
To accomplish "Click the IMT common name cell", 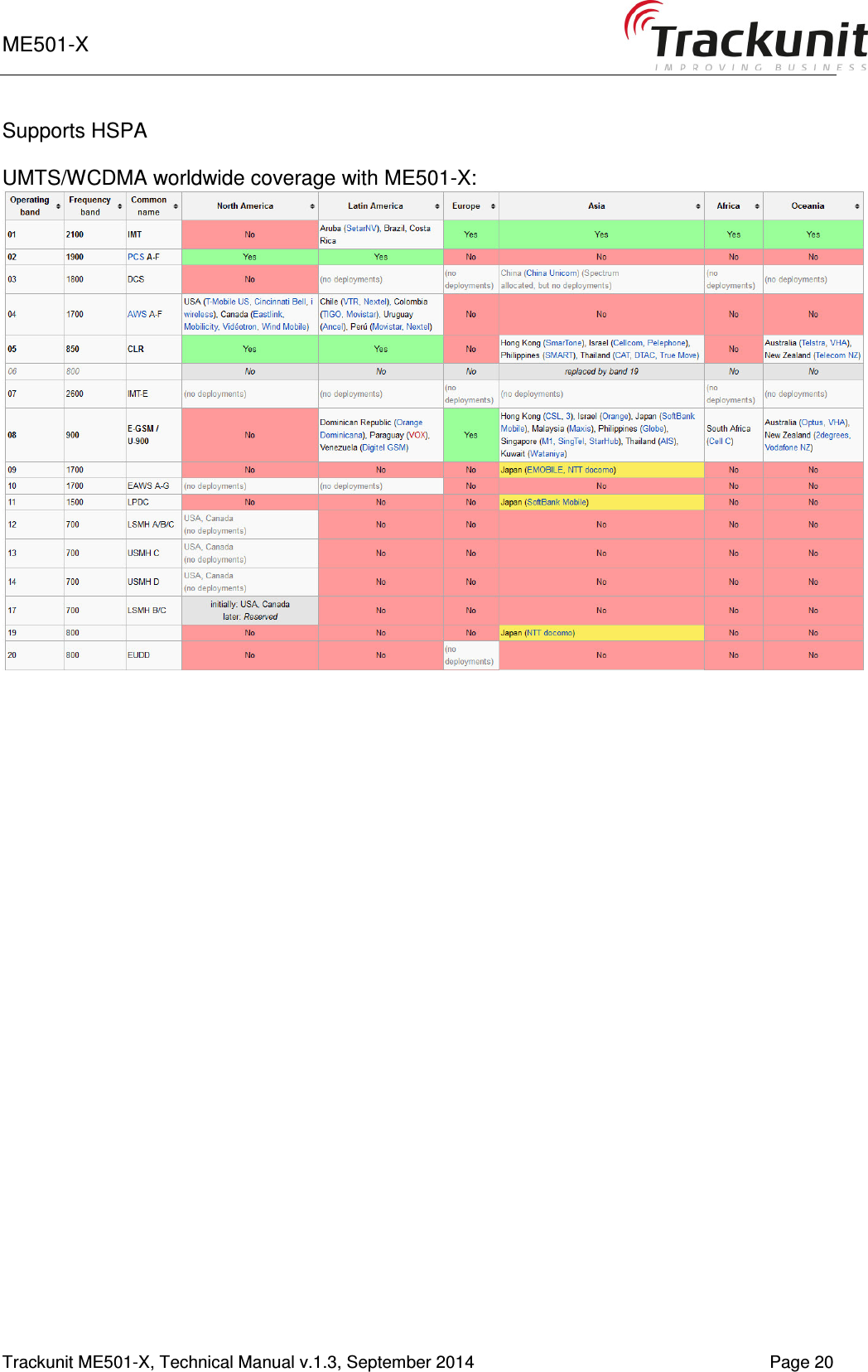I will tap(153, 234).
